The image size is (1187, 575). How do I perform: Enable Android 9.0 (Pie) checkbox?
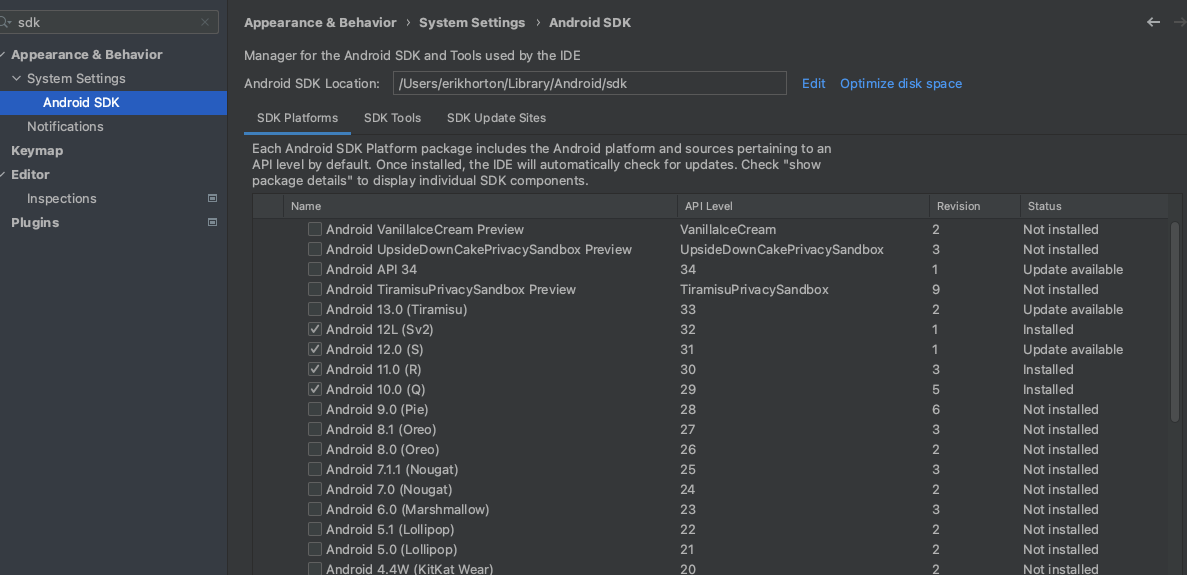(x=315, y=409)
